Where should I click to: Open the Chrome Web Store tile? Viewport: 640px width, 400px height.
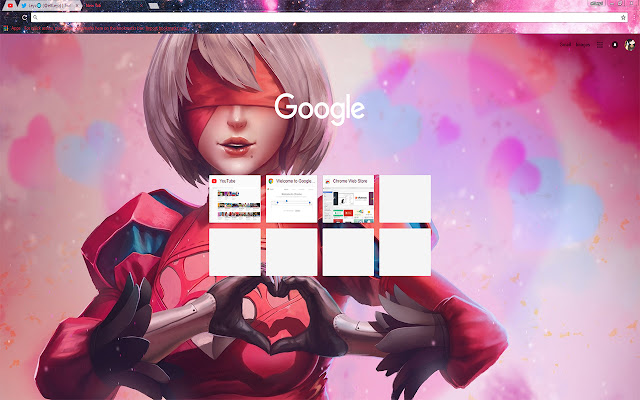tap(348, 199)
